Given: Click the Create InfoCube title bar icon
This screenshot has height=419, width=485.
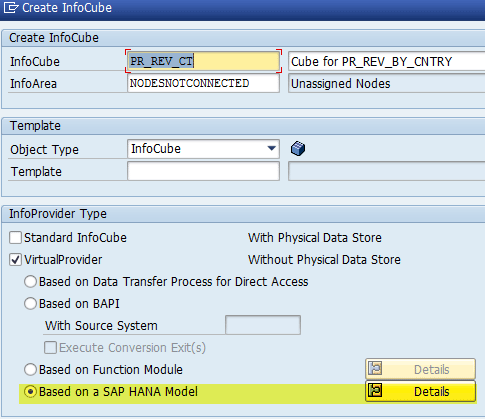Looking at the screenshot, I should (x=11, y=7).
